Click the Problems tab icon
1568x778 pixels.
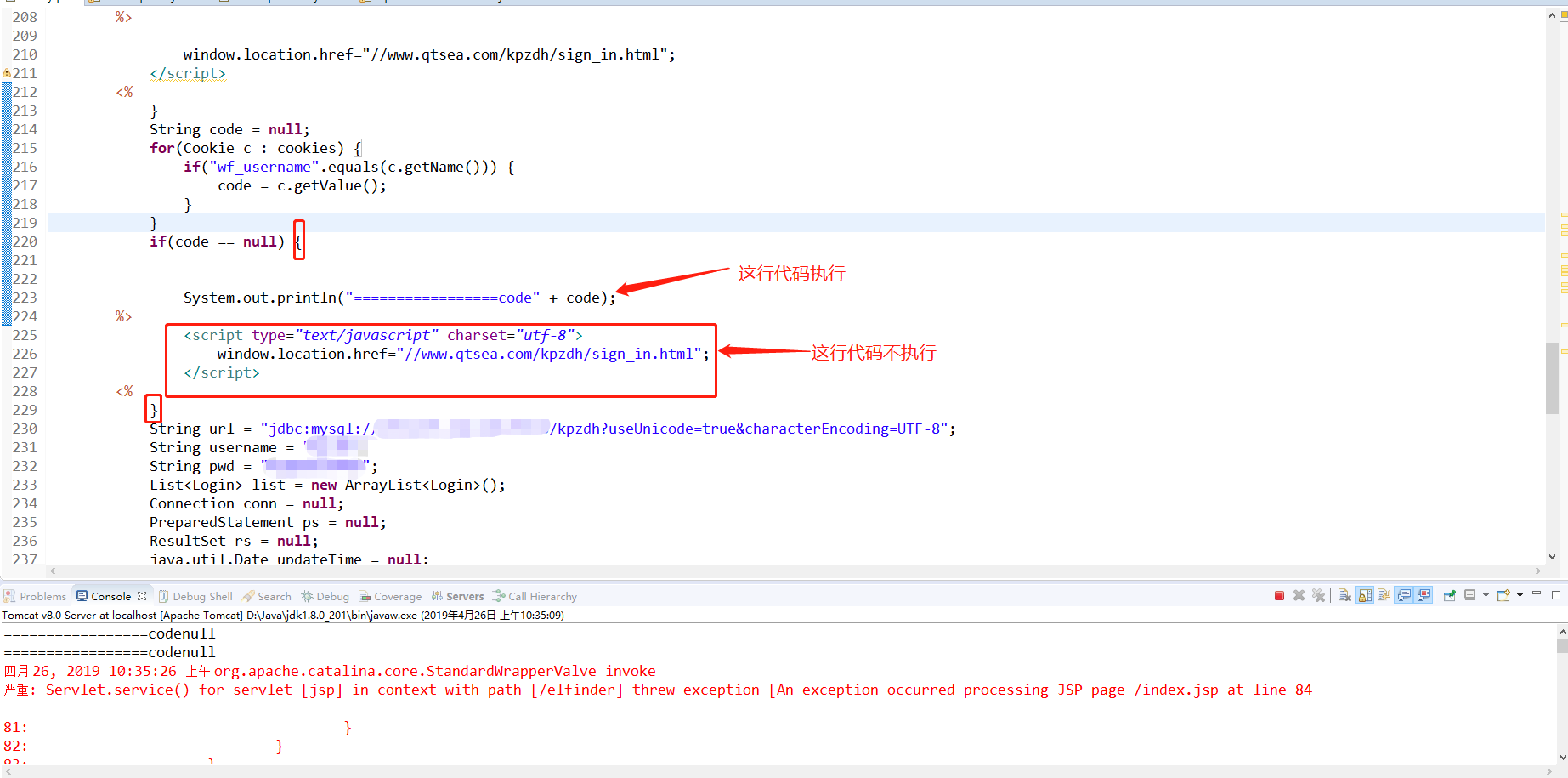point(10,596)
